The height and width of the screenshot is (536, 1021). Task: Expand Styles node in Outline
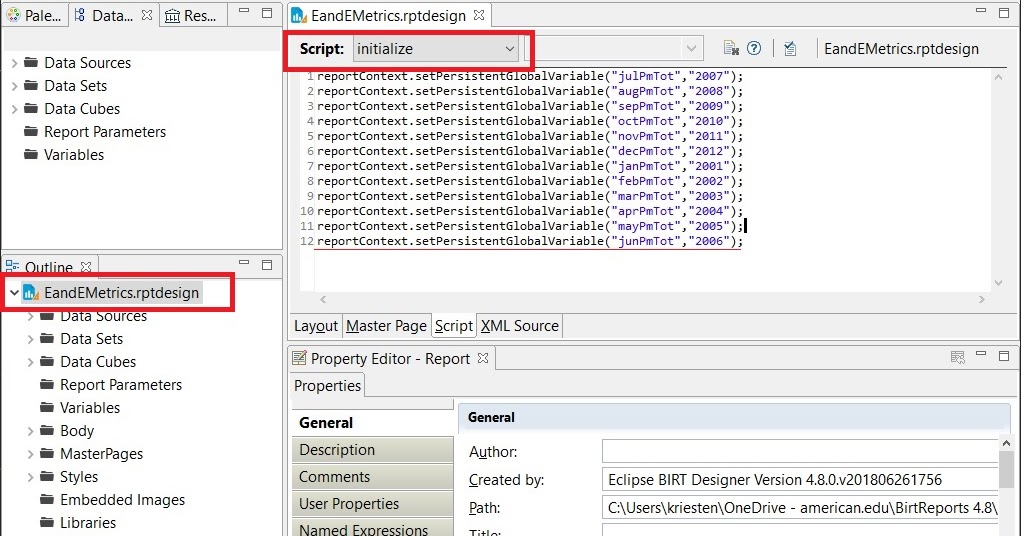[x=30, y=477]
